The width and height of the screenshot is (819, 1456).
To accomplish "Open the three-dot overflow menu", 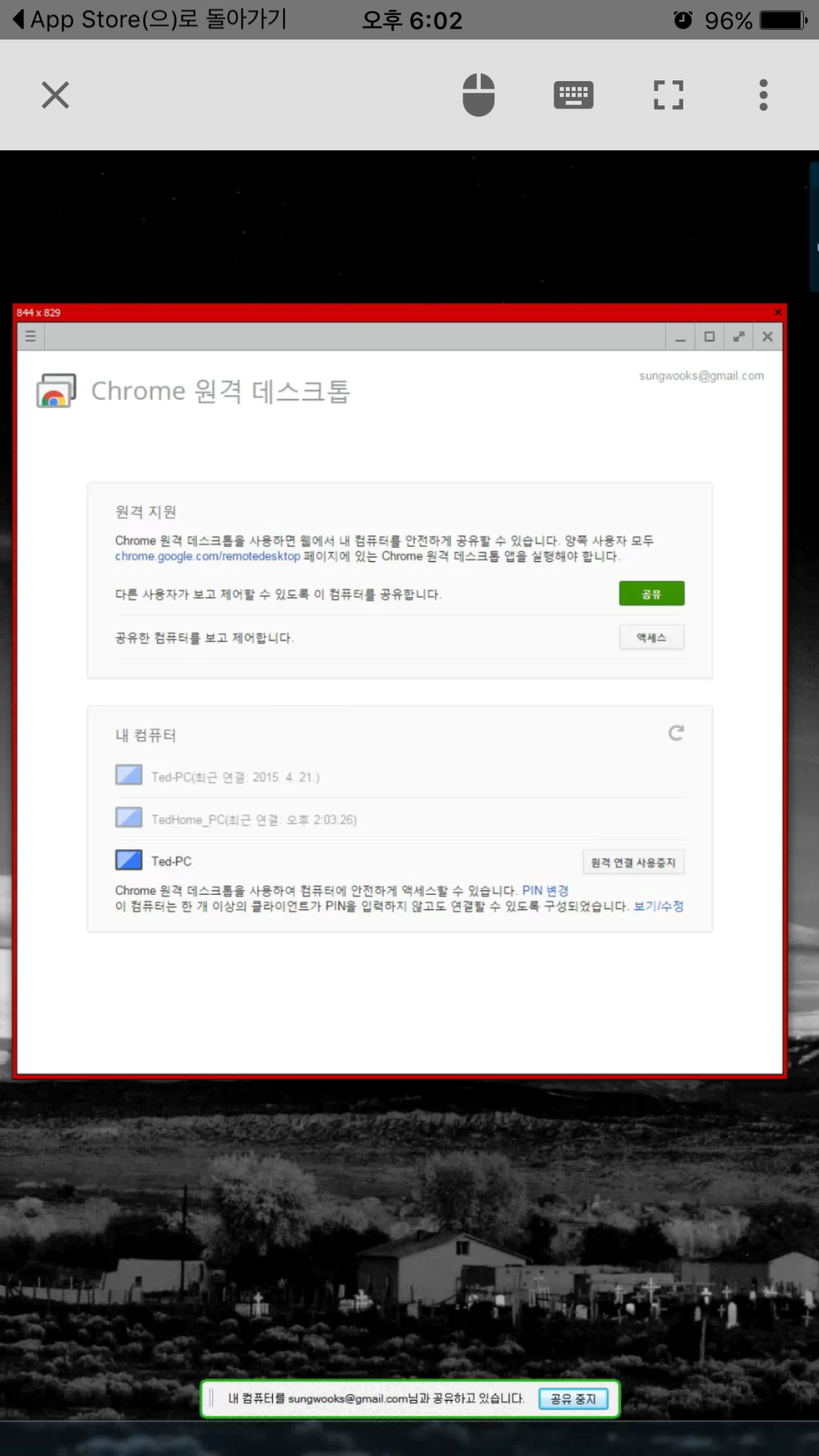I will pos(764,95).
